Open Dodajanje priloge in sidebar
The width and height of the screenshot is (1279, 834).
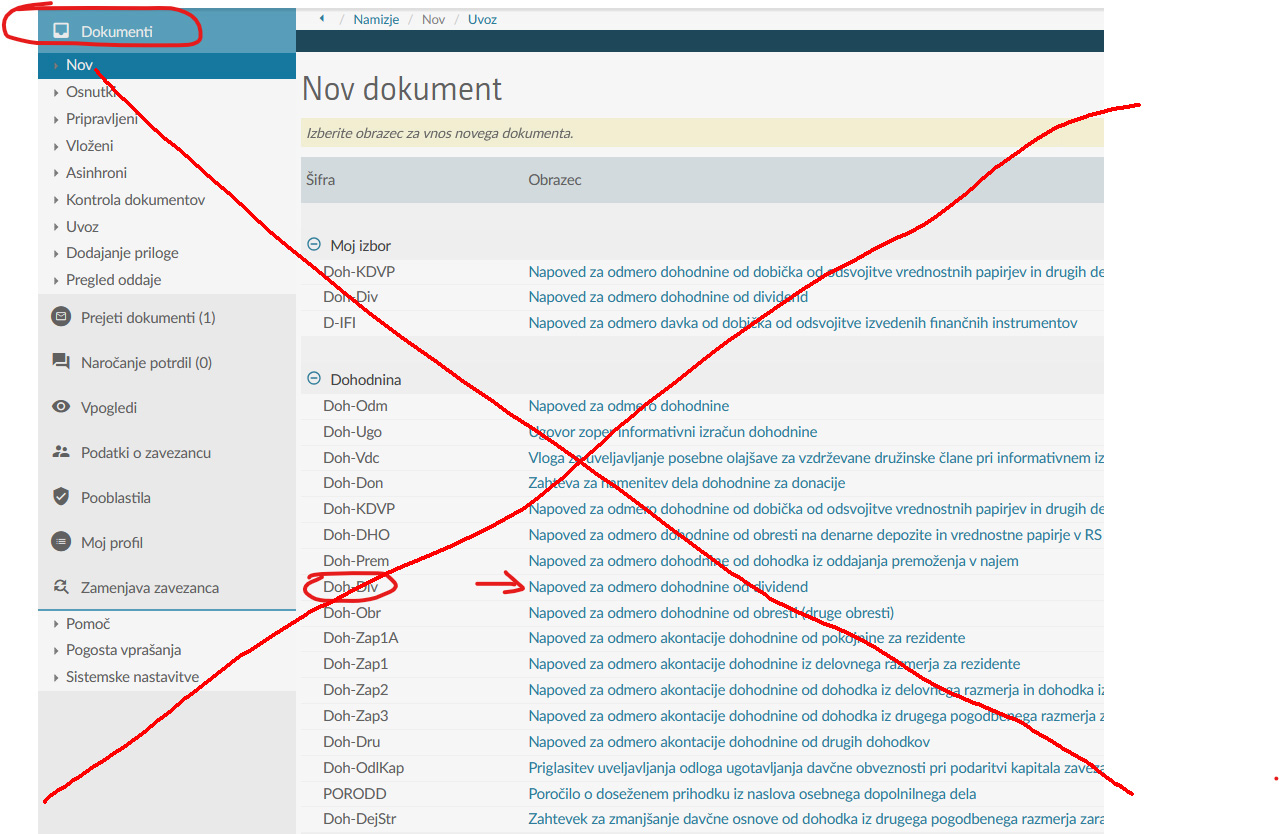(122, 253)
